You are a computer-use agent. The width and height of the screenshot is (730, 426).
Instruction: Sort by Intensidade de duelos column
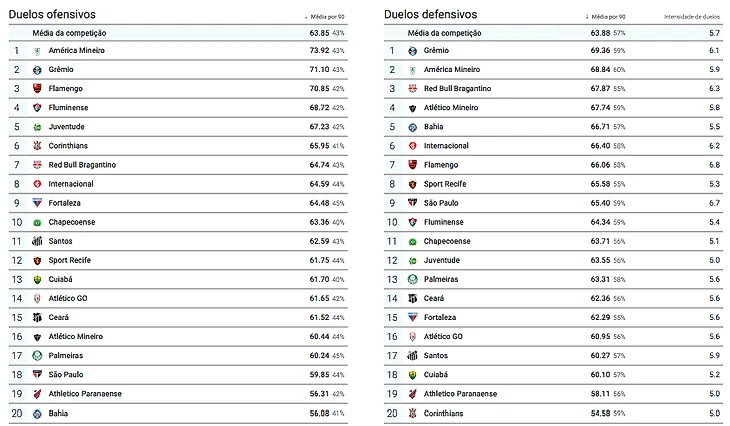coord(692,17)
